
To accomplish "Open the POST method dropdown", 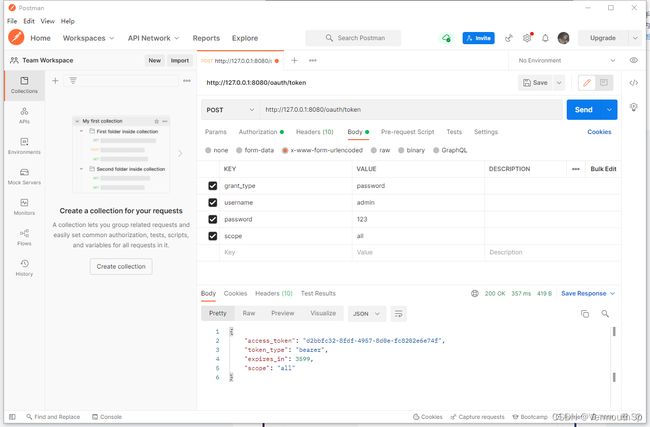I will click(x=230, y=110).
